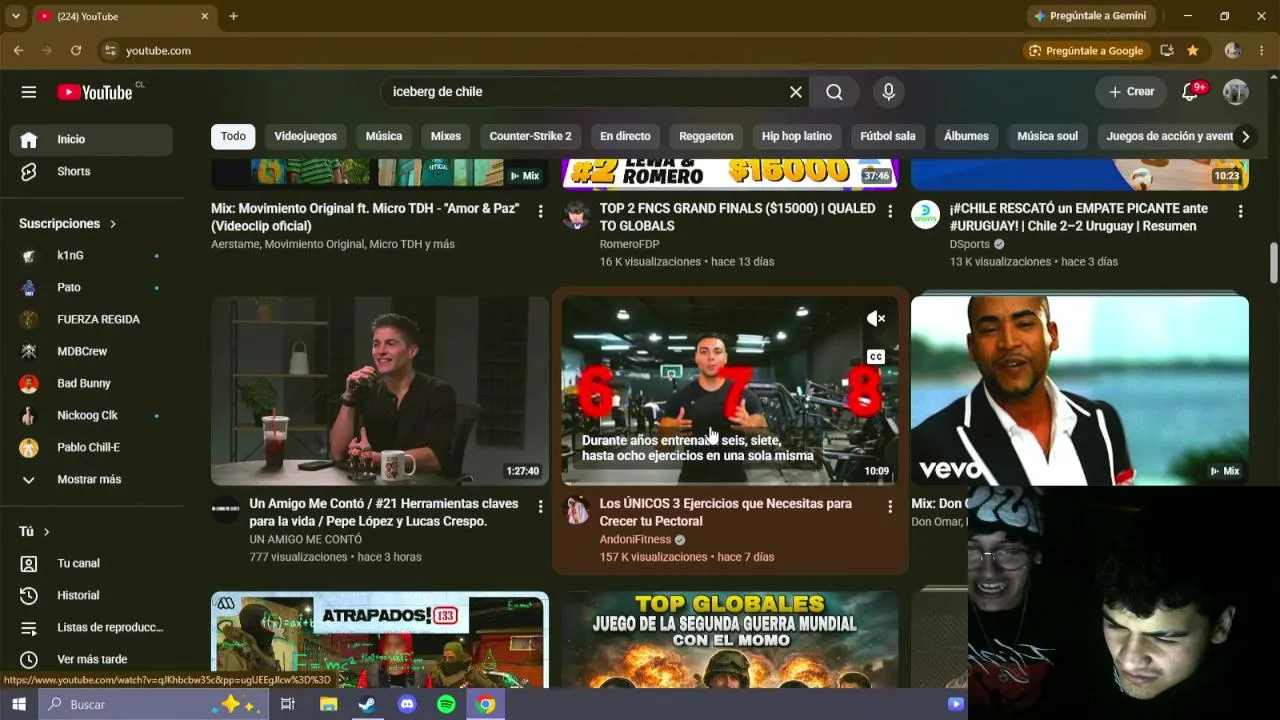
Task: Open Discord from the taskbar
Action: click(407, 704)
